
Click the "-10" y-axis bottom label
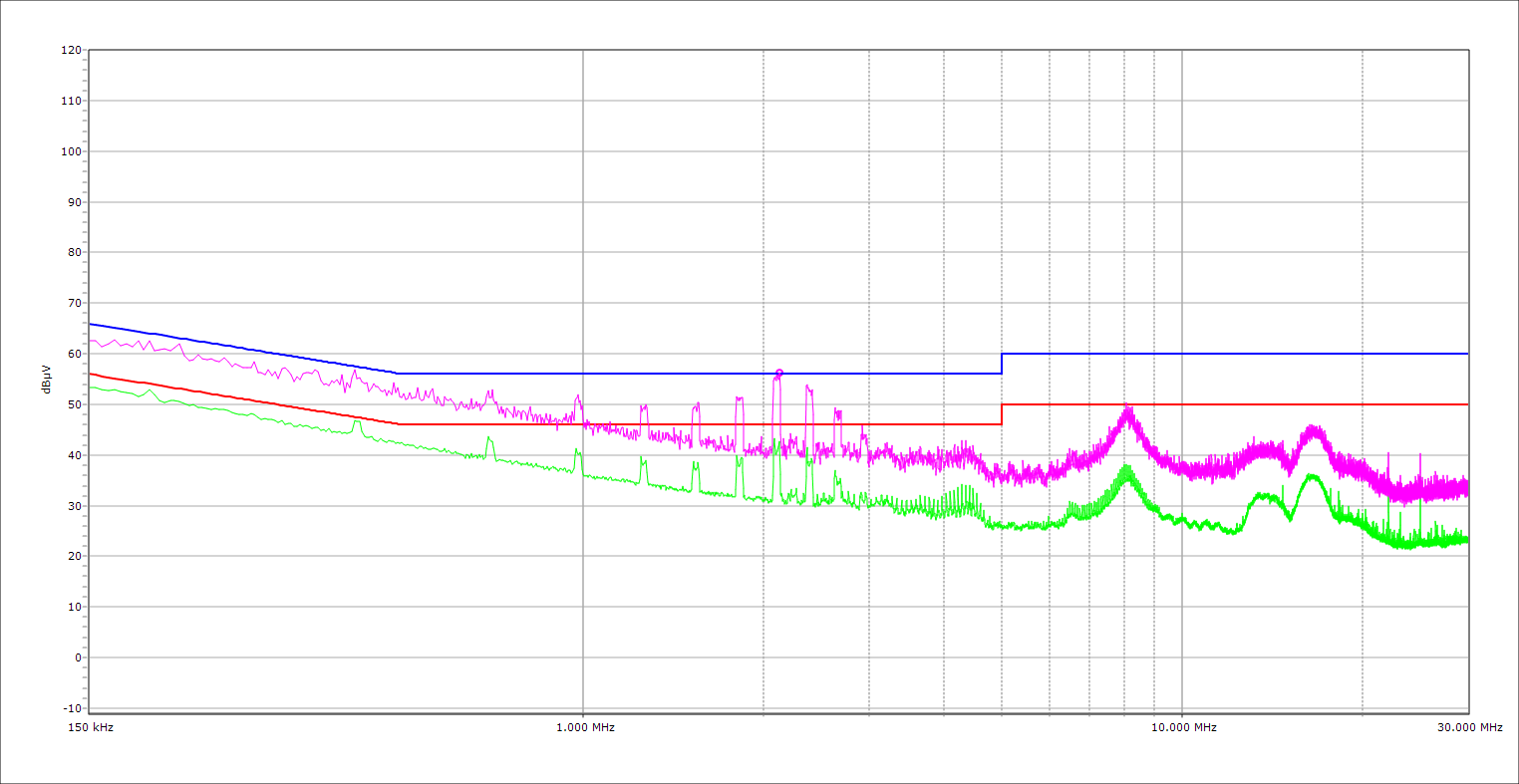coord(71,708)
